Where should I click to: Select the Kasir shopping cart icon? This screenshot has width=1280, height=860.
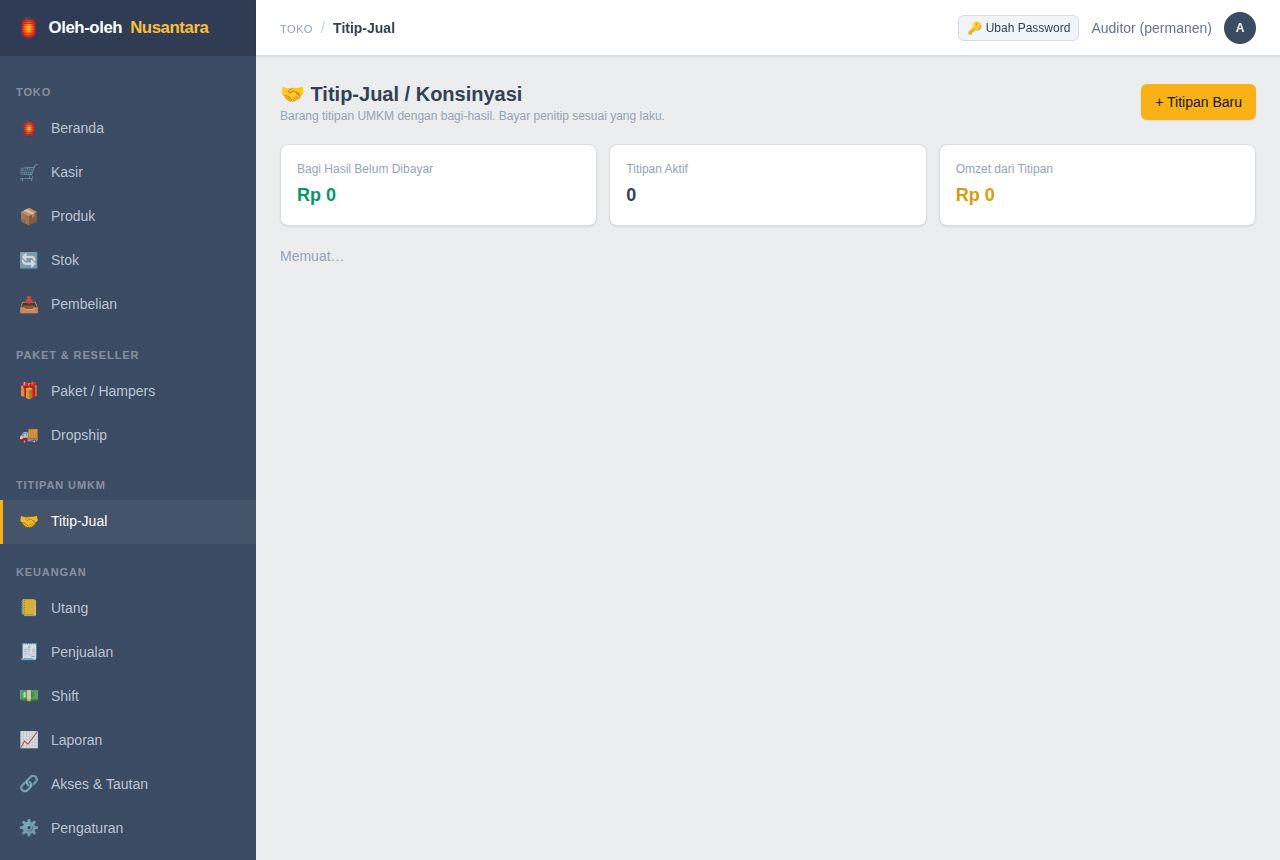(x=29, y=172)
